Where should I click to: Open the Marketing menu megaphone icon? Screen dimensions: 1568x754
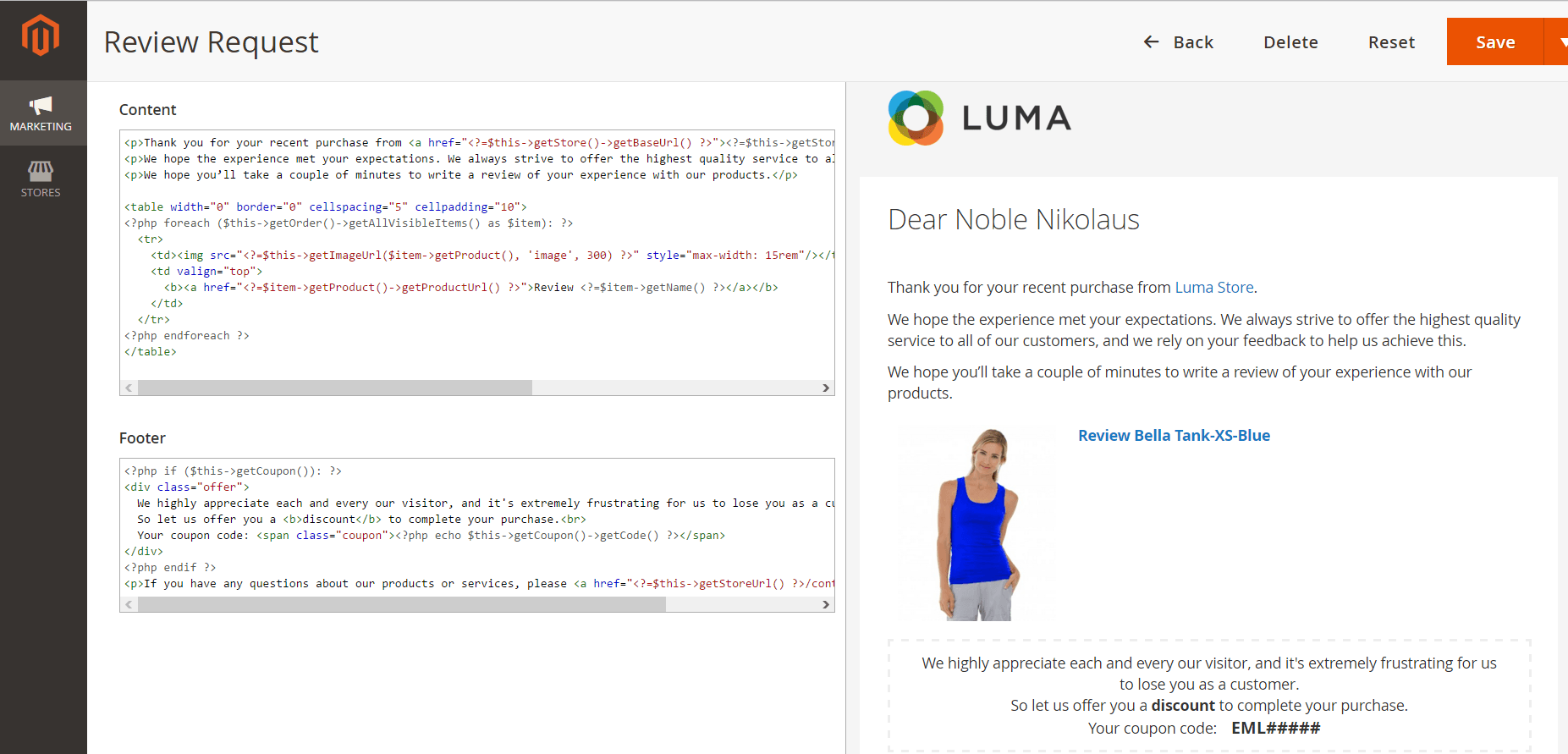(41, 105)
